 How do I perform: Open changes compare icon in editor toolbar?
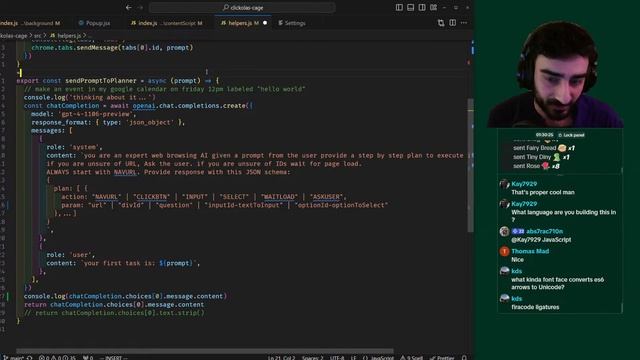(441, 23)
